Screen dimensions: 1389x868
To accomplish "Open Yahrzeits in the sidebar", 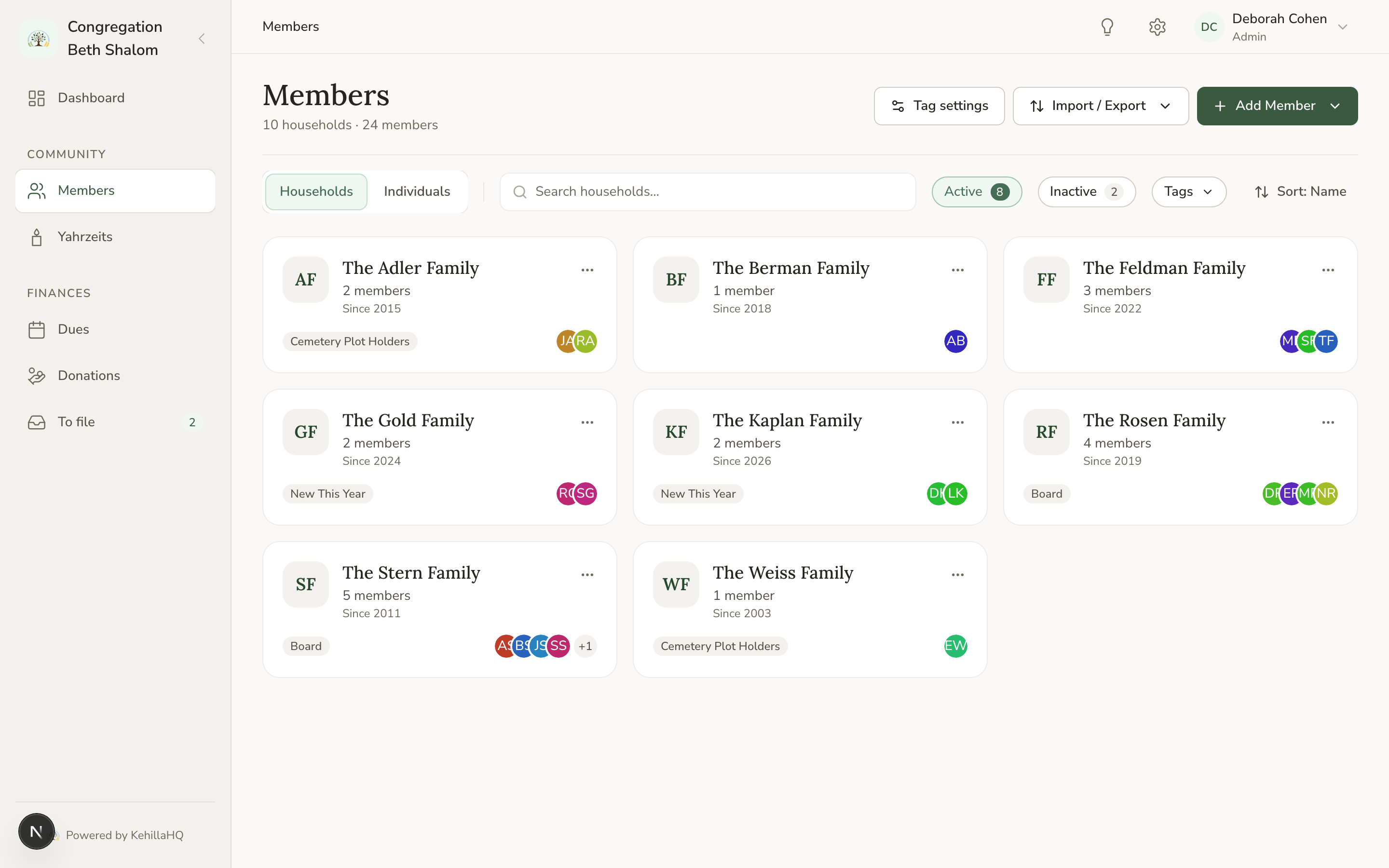I will [115, 237].
